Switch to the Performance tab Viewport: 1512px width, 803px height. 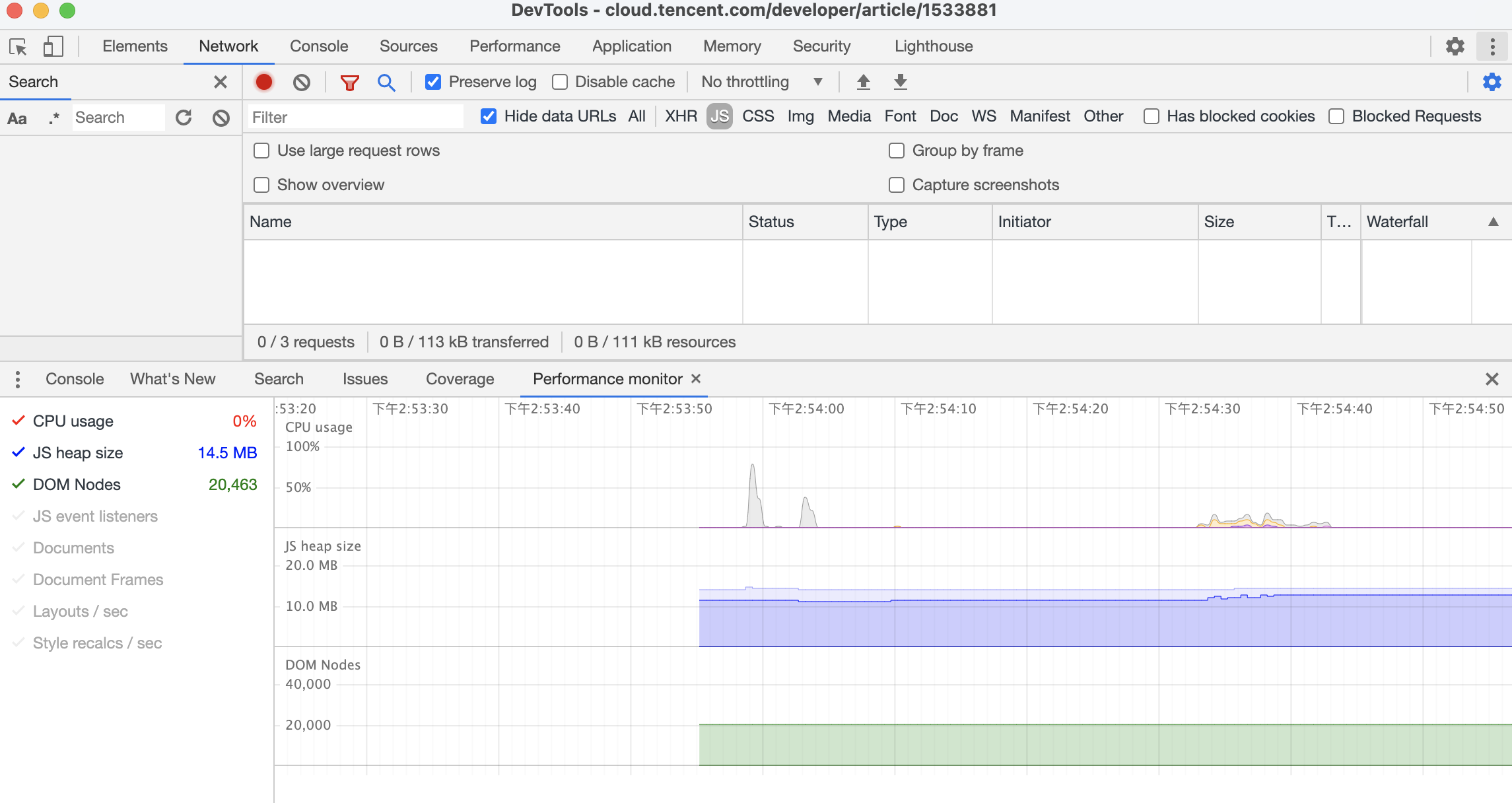coord(514,46)
